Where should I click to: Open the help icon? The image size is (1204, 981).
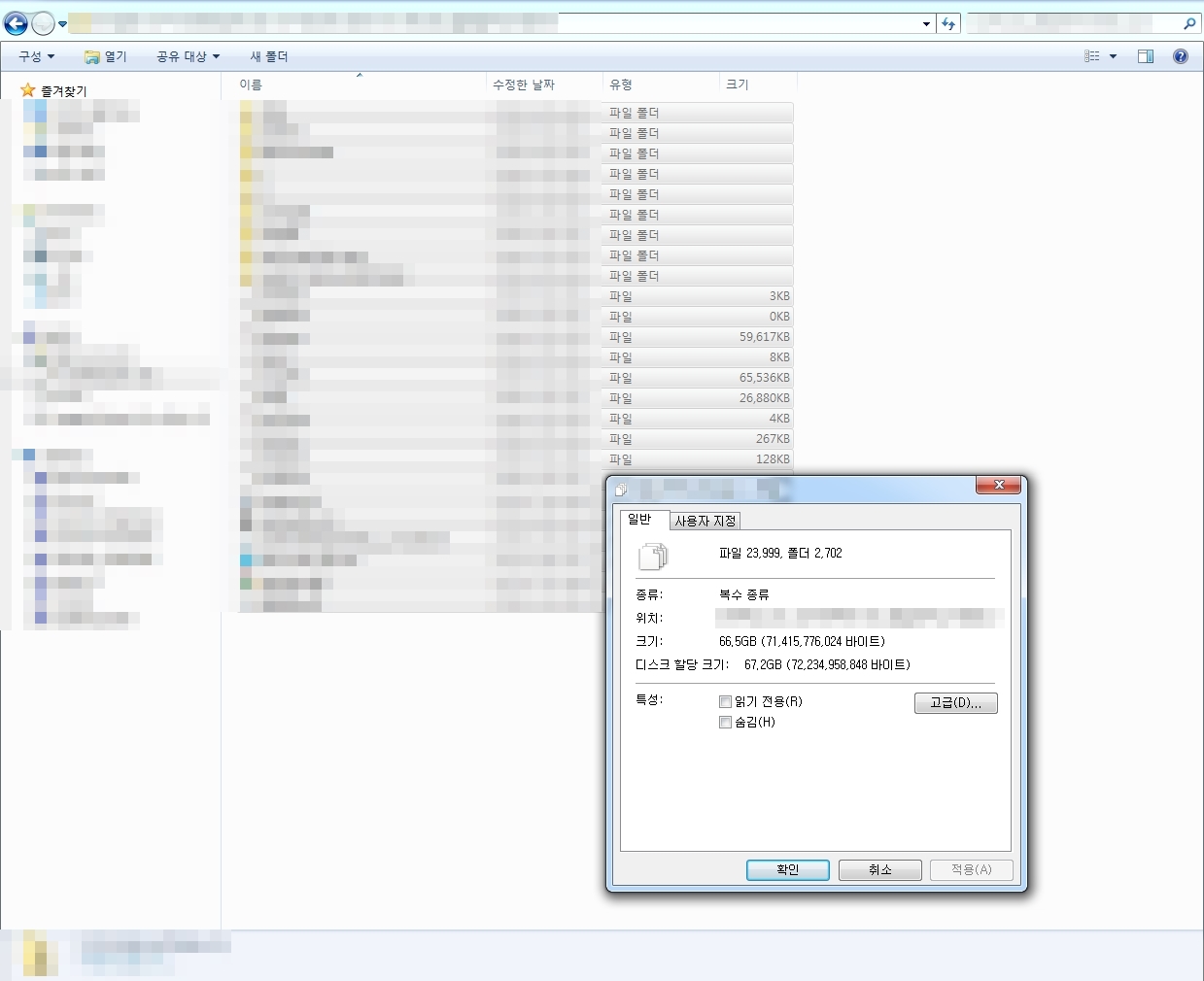pyautogui.click(x=1181, y=56)
